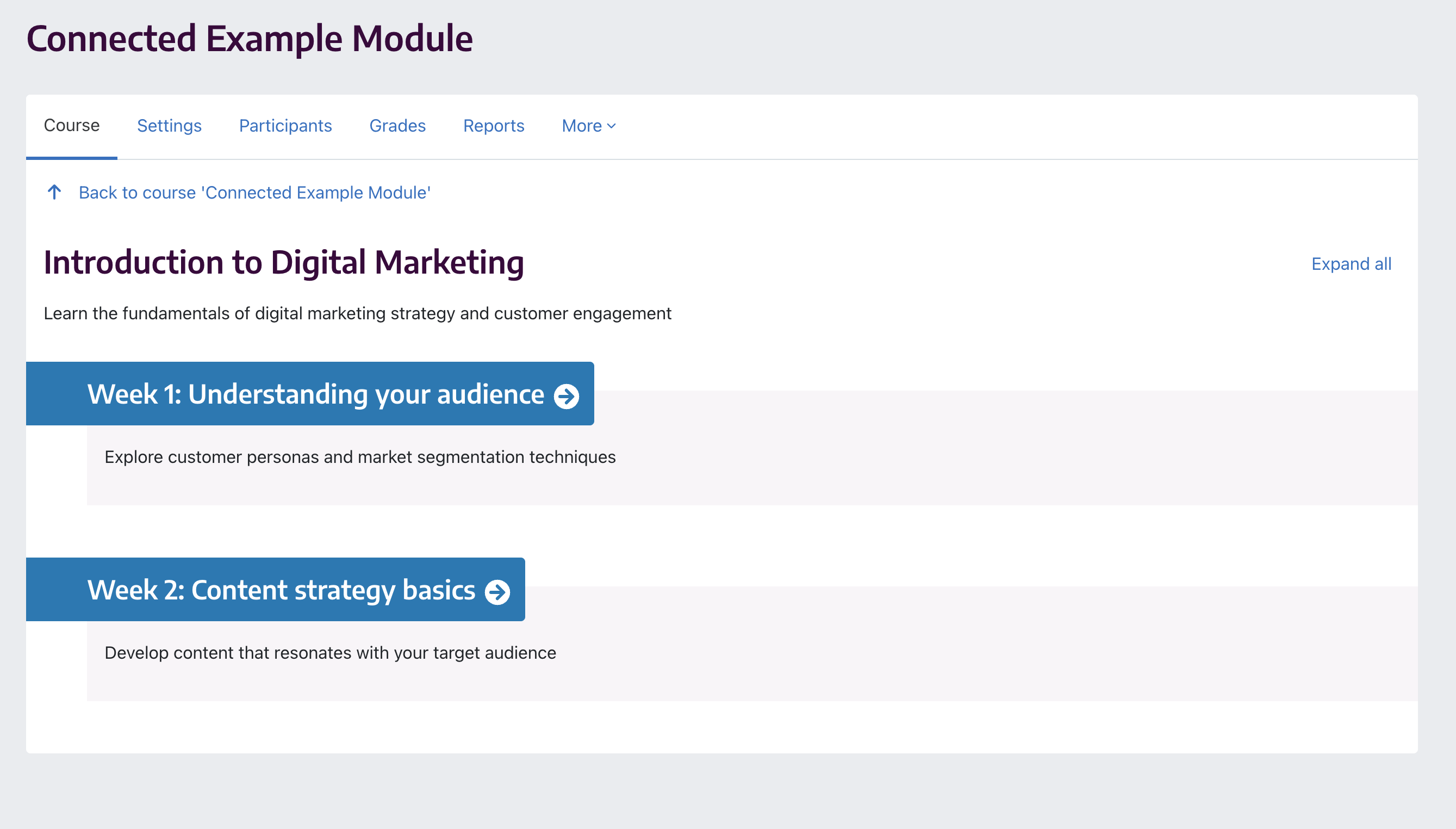1456x829 pixels.
Task: Follow the Back to course 'Connected Example Module' link
Action: pos(254,193)
